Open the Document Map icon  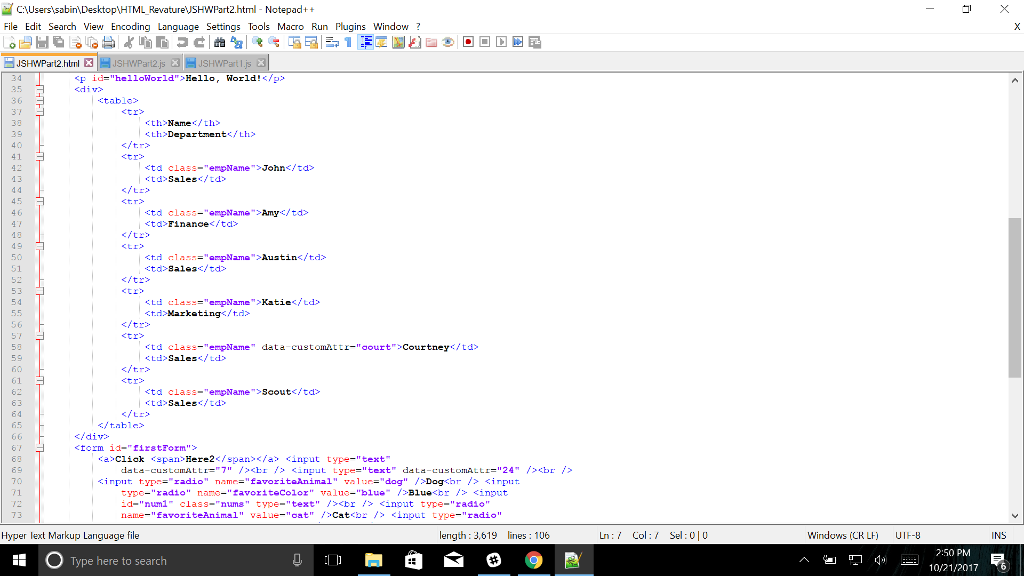398,42
